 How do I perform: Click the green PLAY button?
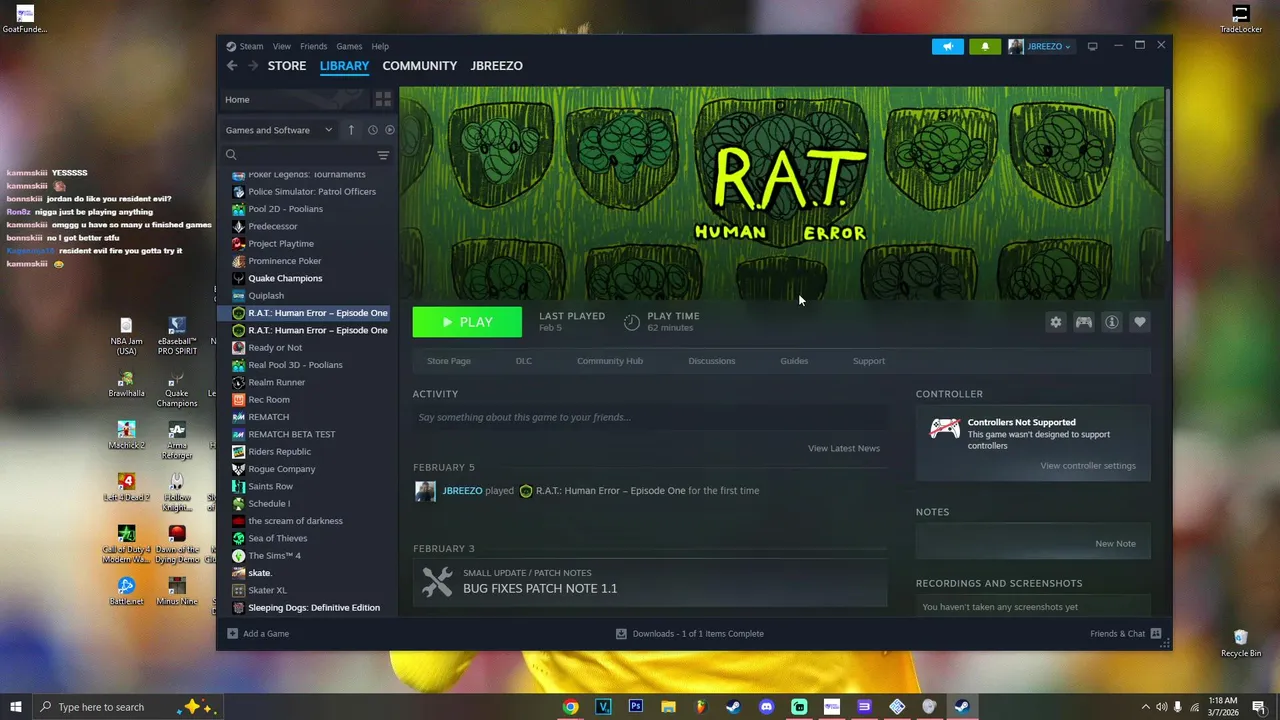coord(467,322)
